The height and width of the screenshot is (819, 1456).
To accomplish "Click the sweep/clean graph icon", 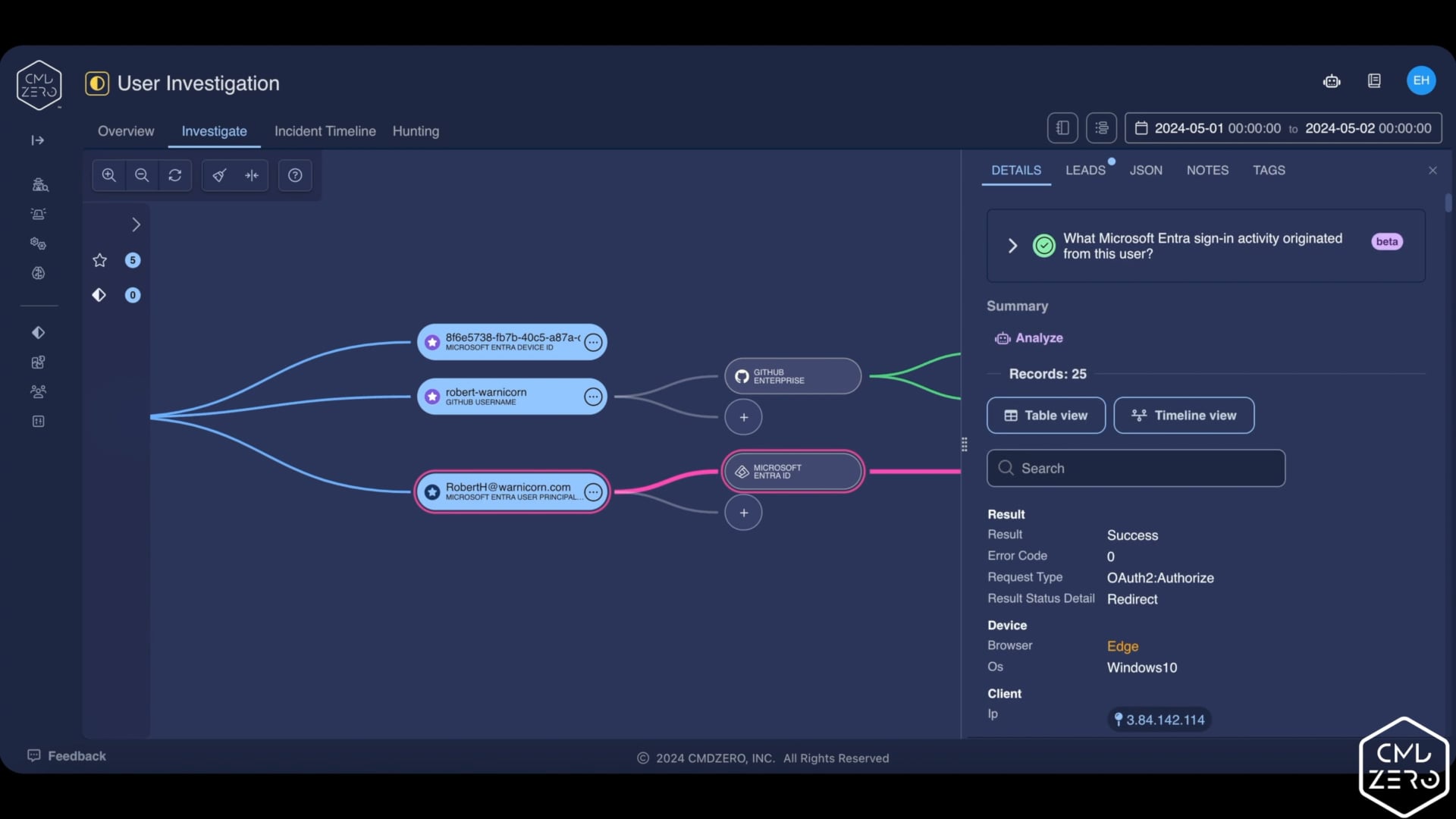I will (219, 175).
